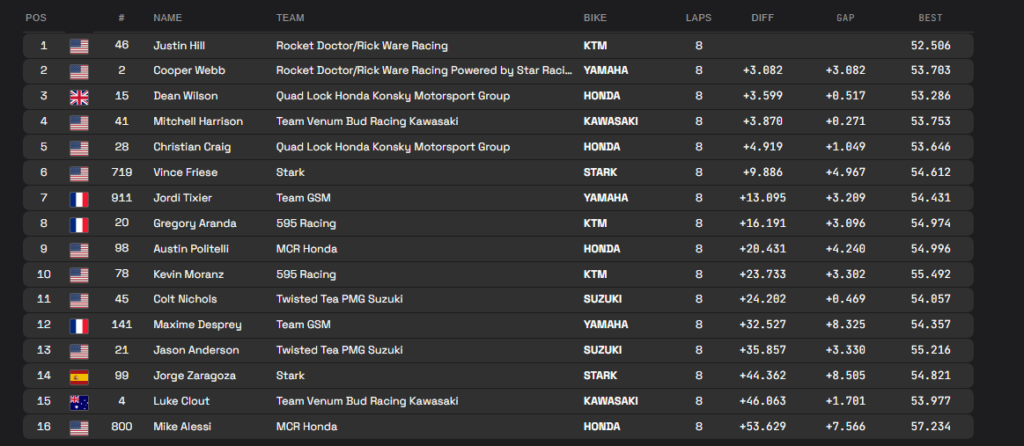Click KAWASAKI bike in Luke Clout row
1024x446 pixels.
(611, 401)
